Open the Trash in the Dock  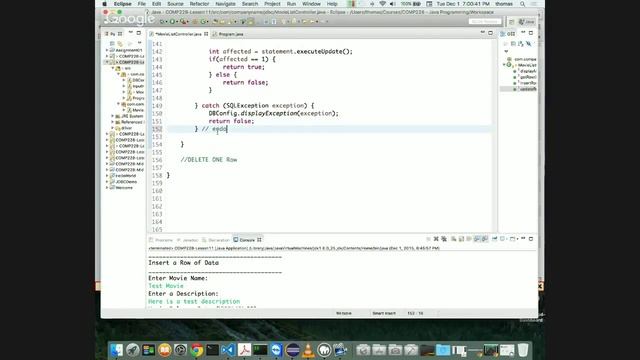523,350
